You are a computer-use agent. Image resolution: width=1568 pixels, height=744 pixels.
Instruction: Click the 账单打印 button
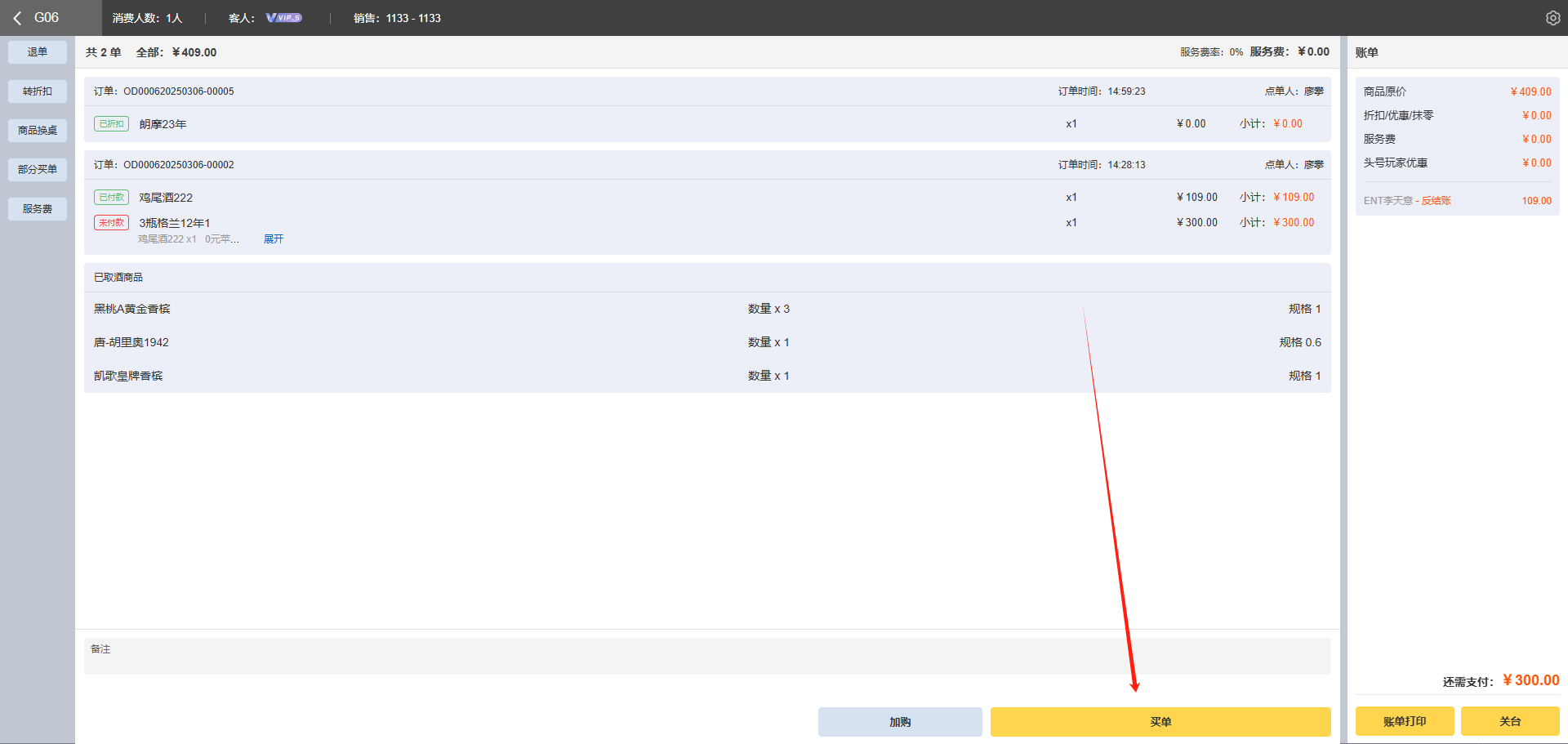[1405, 721]
